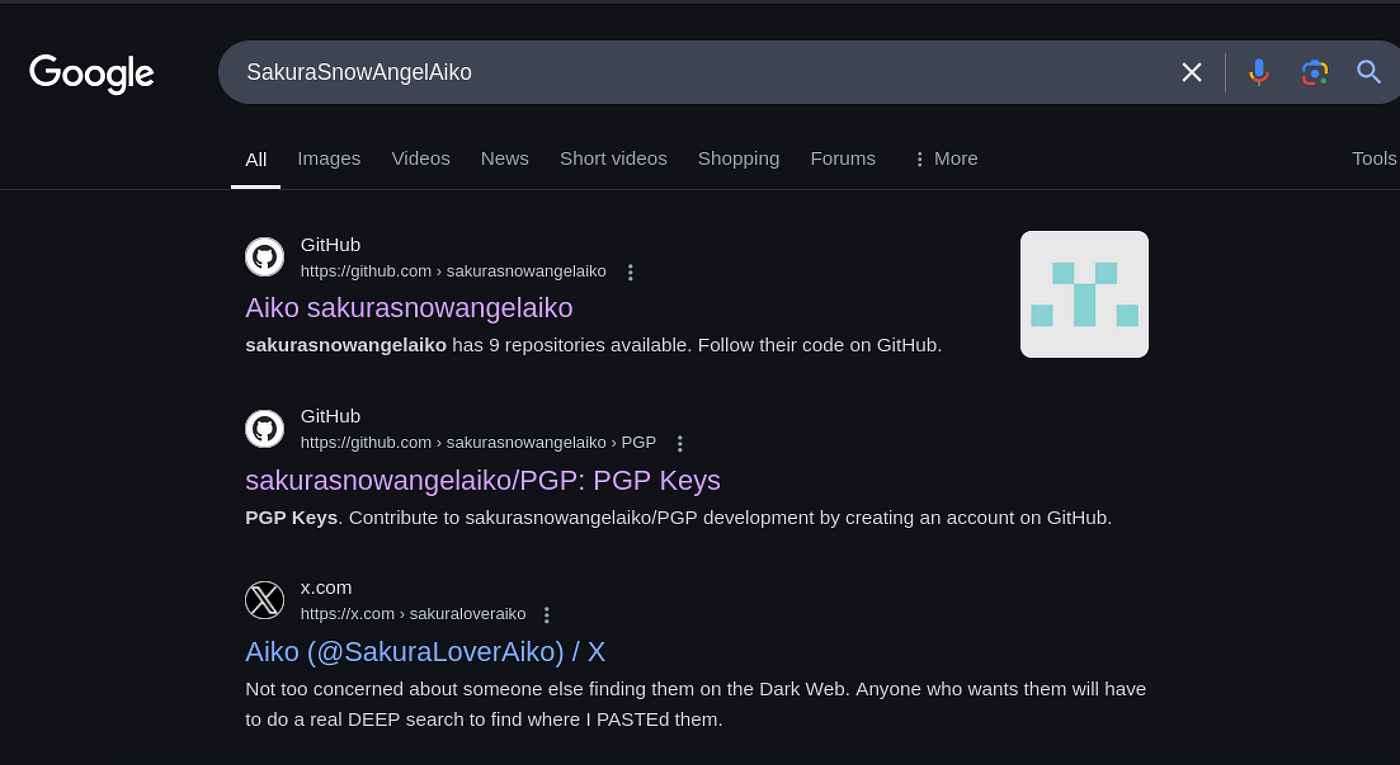Select the All tab
1400x765 pixels.
(256, 160)
